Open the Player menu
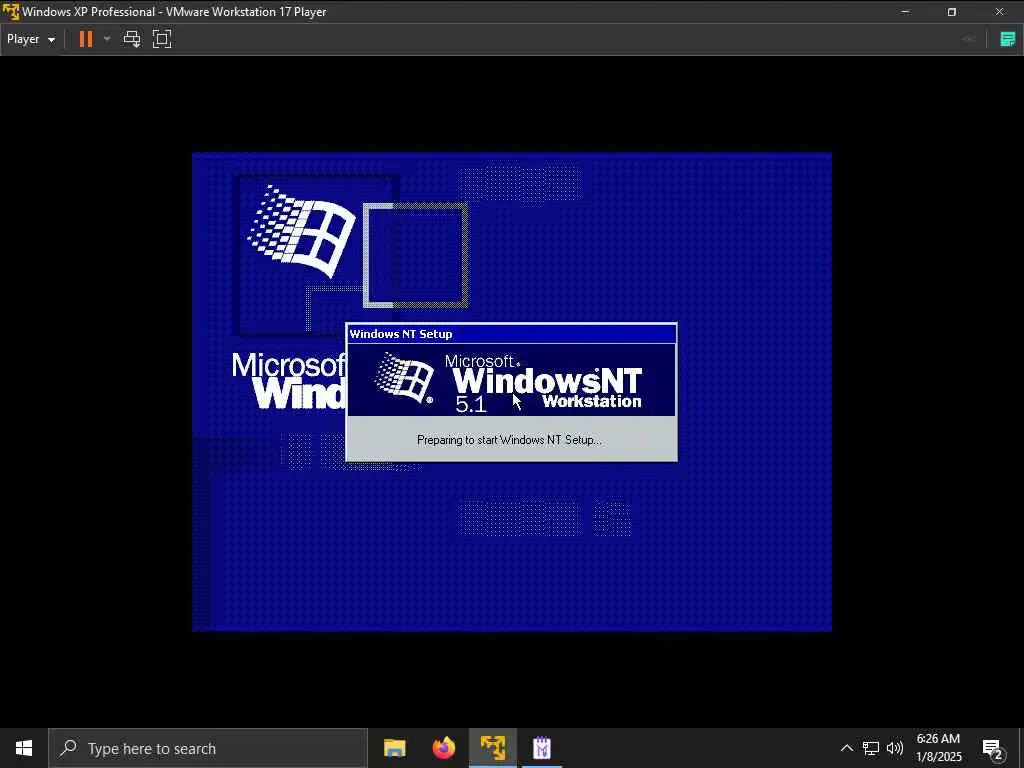 click(31, 39)
